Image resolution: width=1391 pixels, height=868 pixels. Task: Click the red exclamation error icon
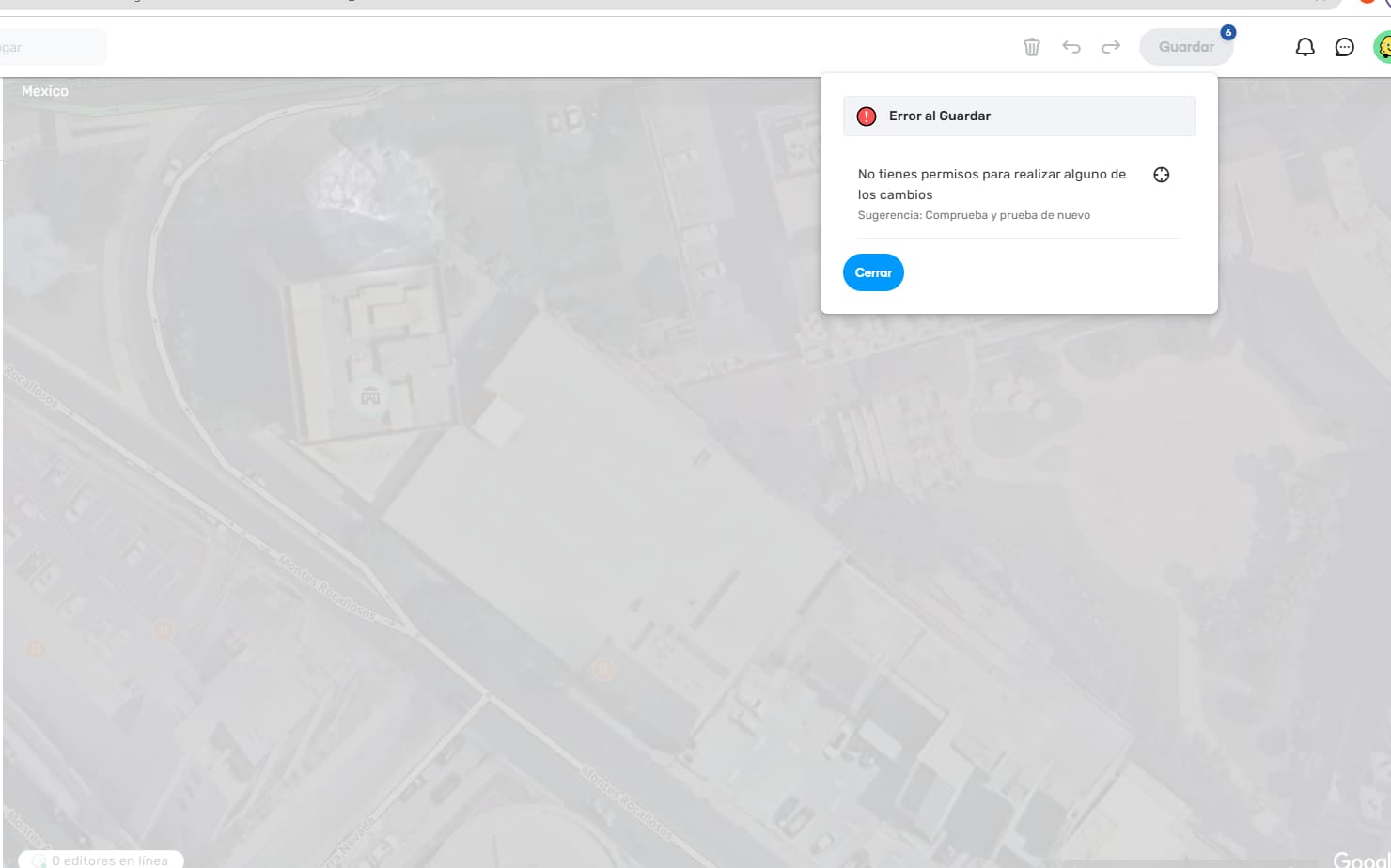(867, 116)
